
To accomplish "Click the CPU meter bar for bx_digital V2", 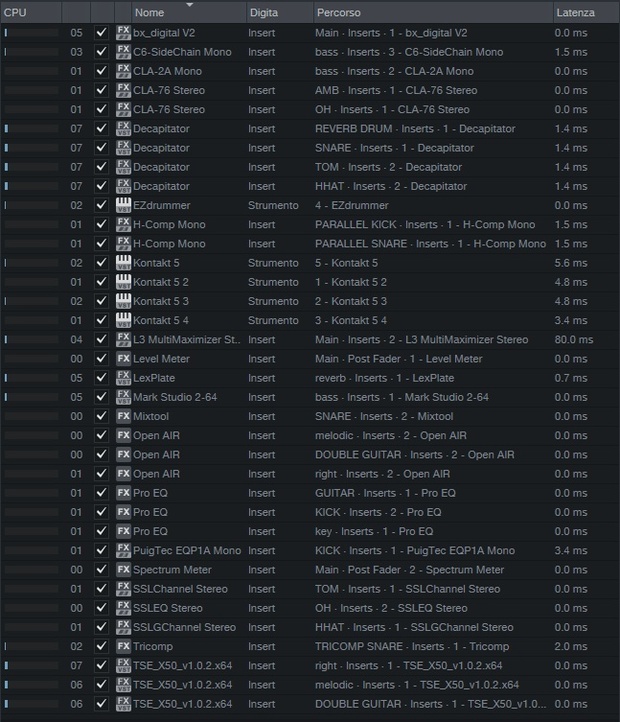I will click(x=31, y=33).
